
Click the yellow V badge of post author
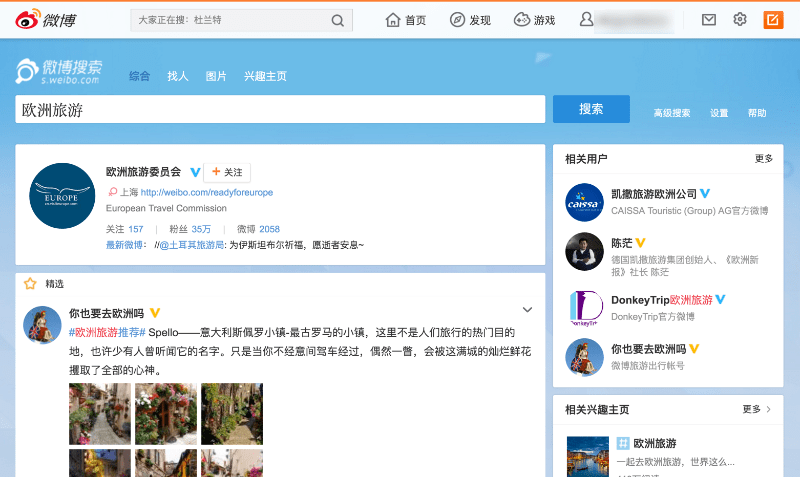(155, 313)
